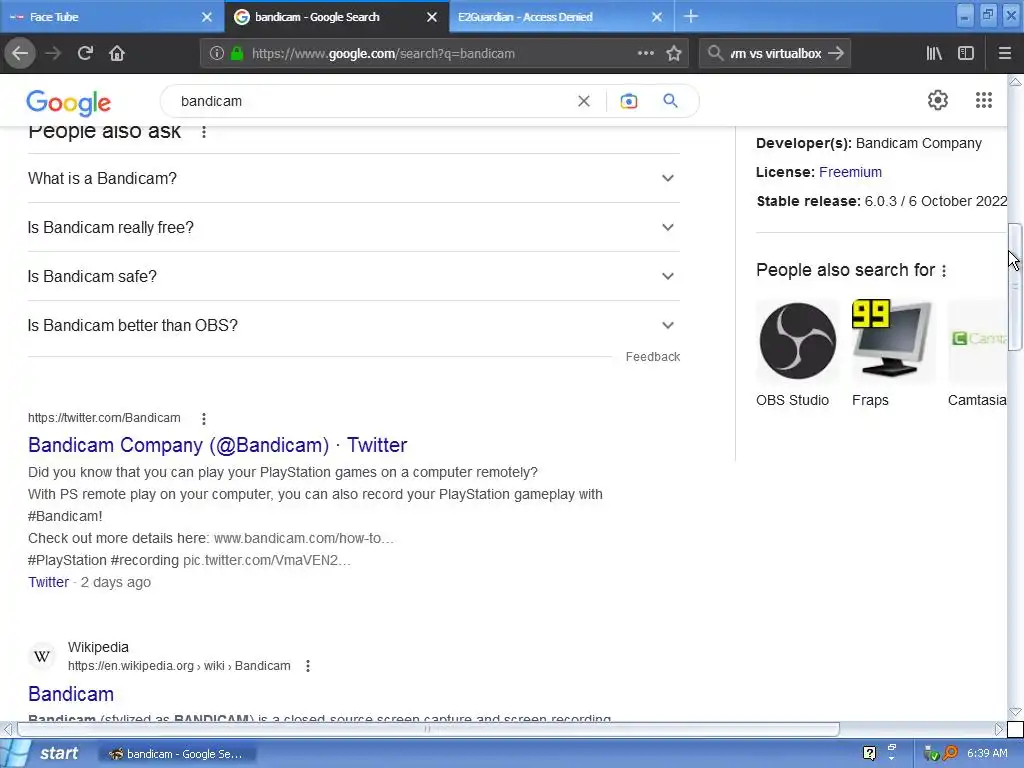This screenshot has width=1024, height=768.
Task: Click the orange magnifier tray icon
Action: click(951, 754)
